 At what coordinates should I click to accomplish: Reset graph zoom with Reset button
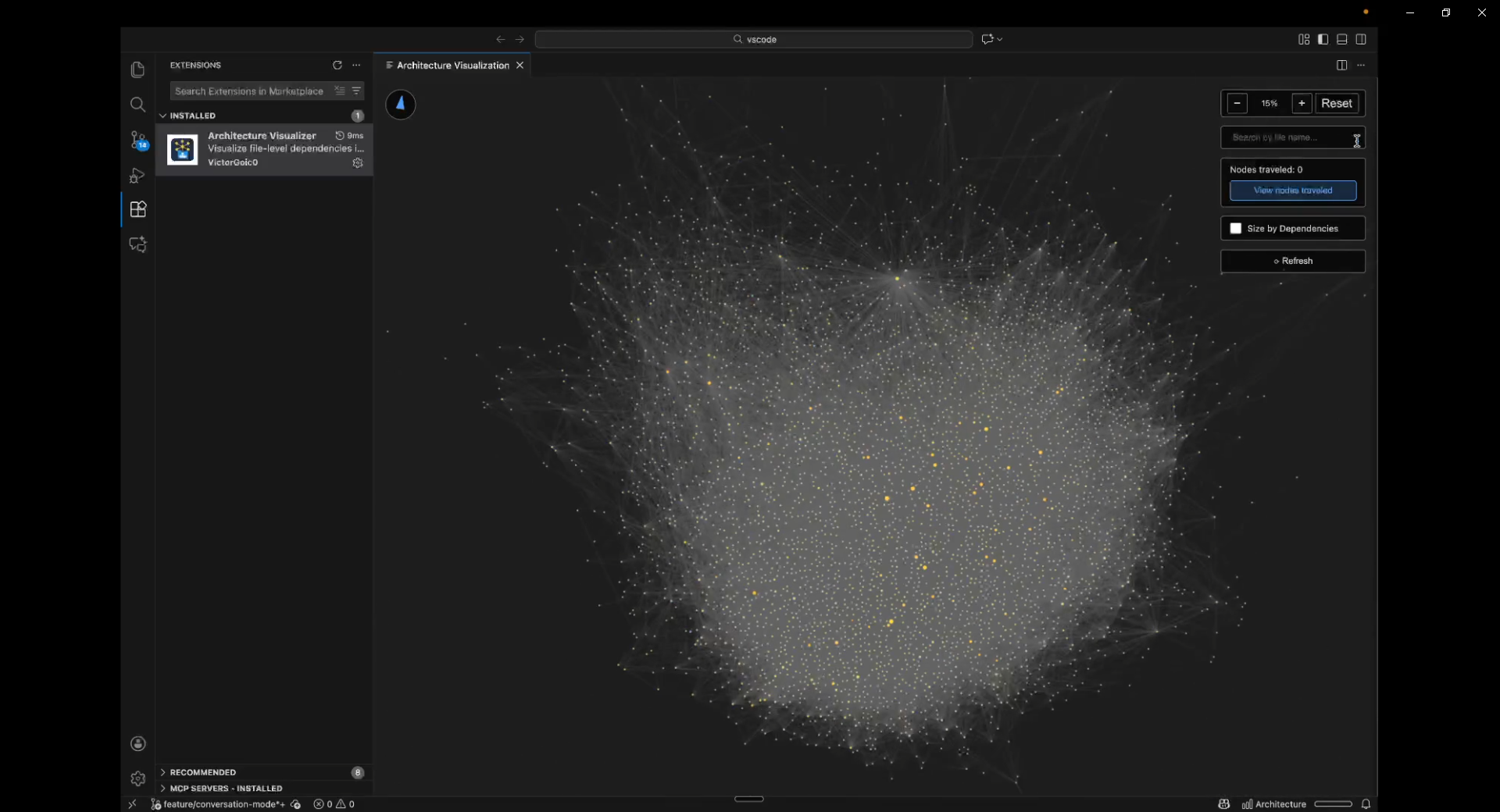[x=1337, y=103]
